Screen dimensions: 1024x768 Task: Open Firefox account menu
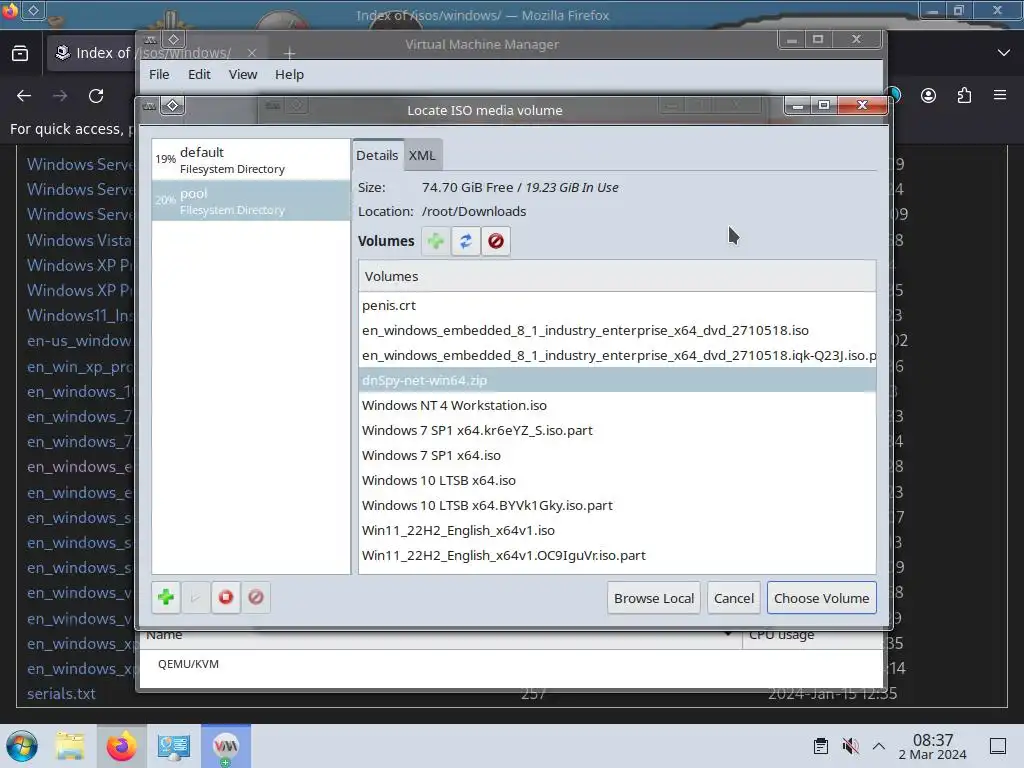[x=928, y=96]
